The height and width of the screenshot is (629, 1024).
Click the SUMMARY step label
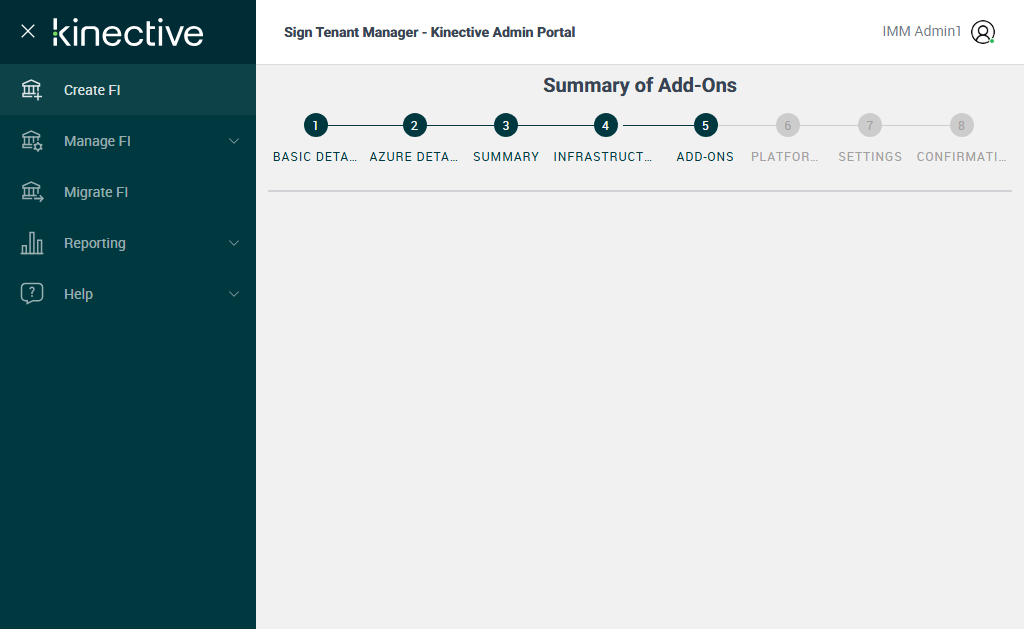click(506, 157)
